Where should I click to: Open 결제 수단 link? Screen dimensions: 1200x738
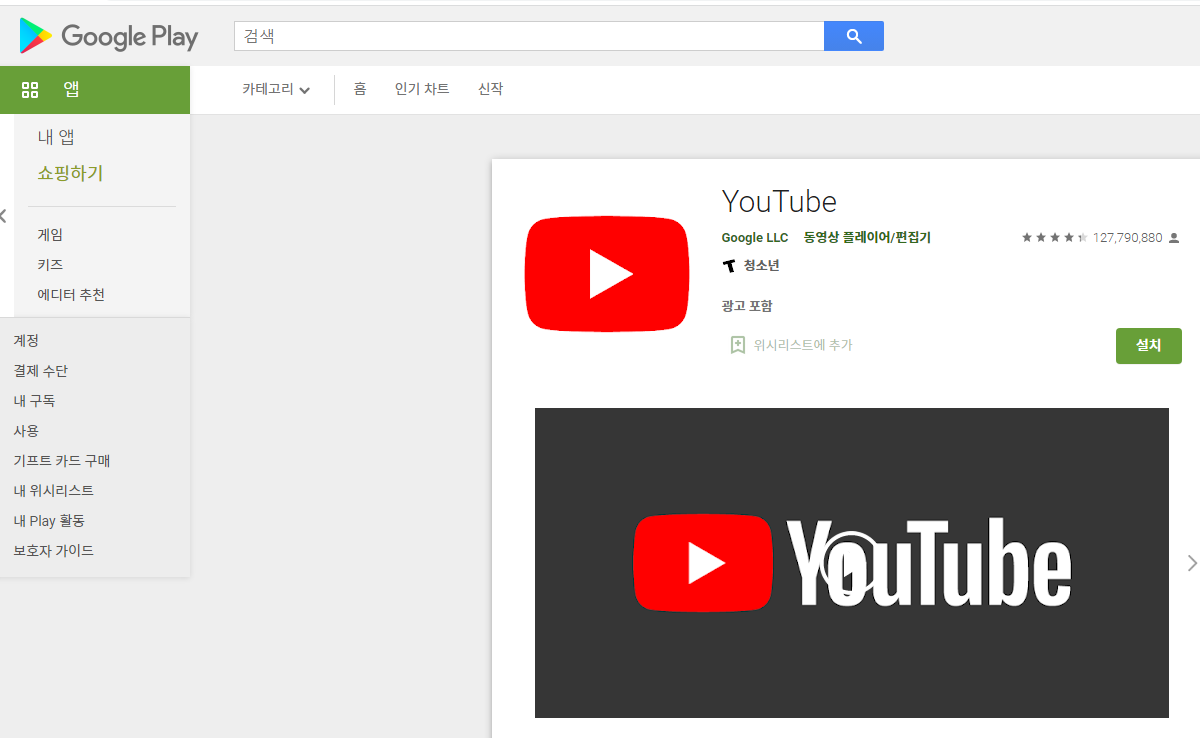(x=41, y=371)
